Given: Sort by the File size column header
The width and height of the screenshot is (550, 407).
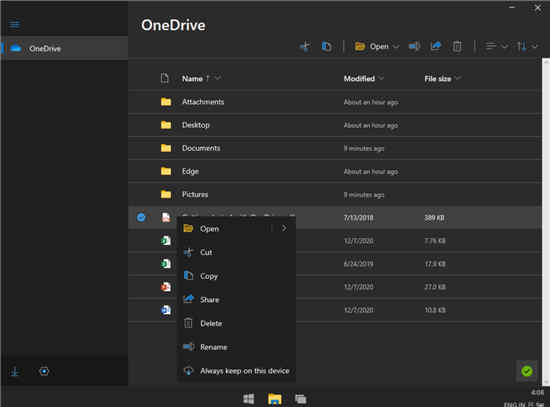Looking at the screenshot, I should click(438, 79).
